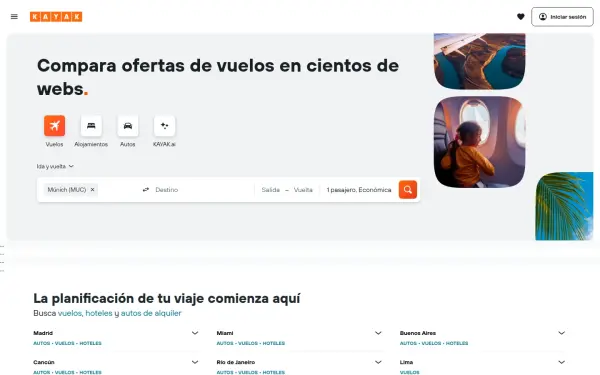This screenshot has height=375, width=600.
Task: Open the Salida departure date field
Action: (x=271, y=190)
